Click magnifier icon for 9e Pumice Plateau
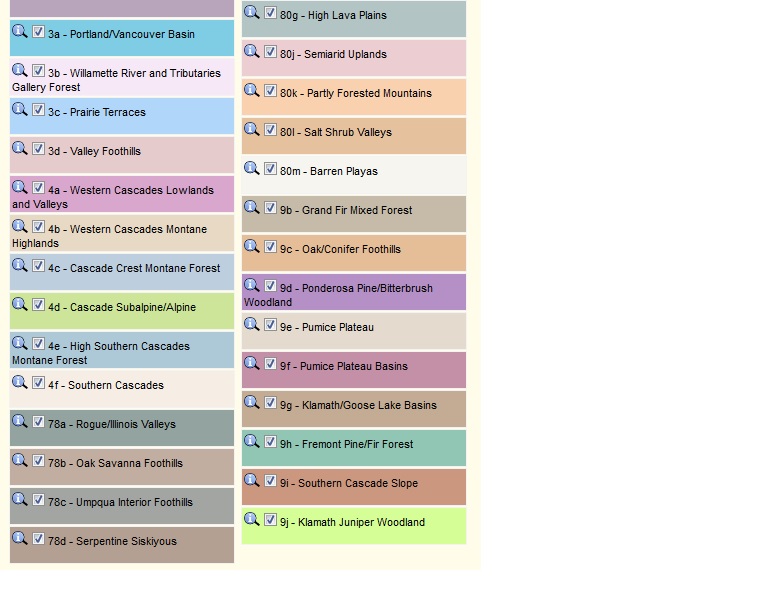The height and width of the screenshot is (614, 768). [251, 324]
